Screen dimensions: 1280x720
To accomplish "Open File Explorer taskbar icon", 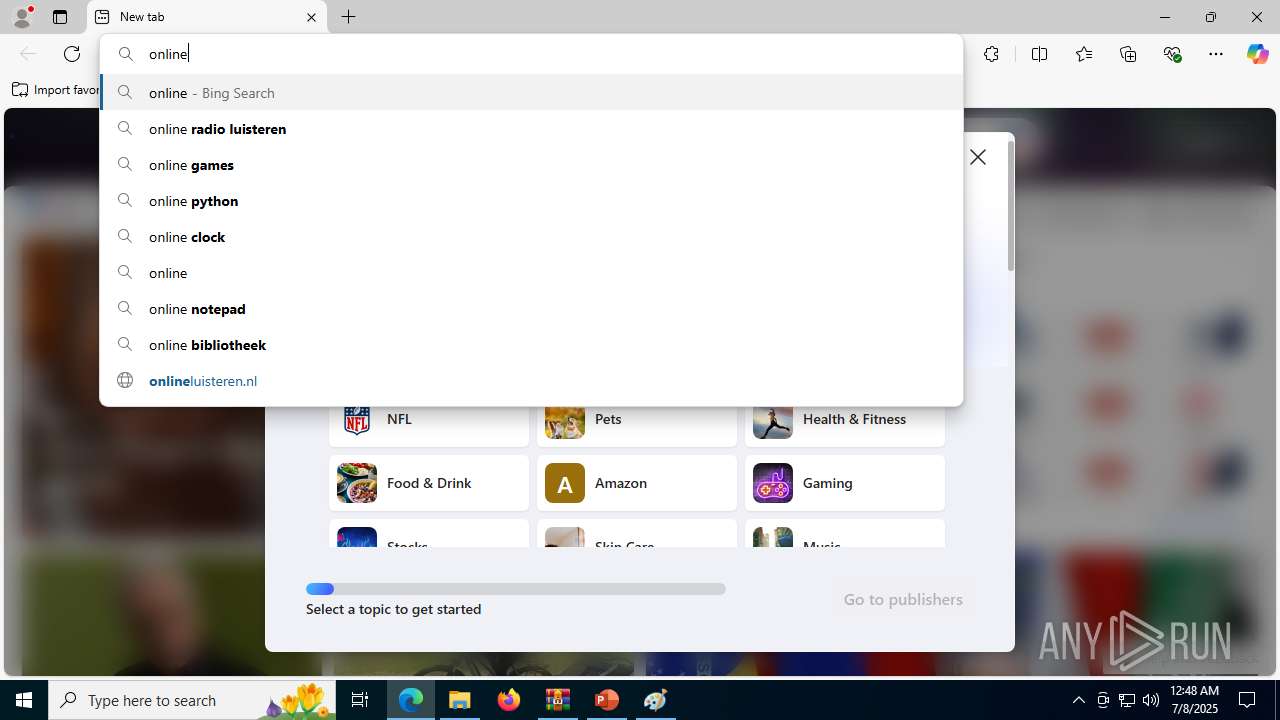I will pyautogui.click(x=460, y=700).
